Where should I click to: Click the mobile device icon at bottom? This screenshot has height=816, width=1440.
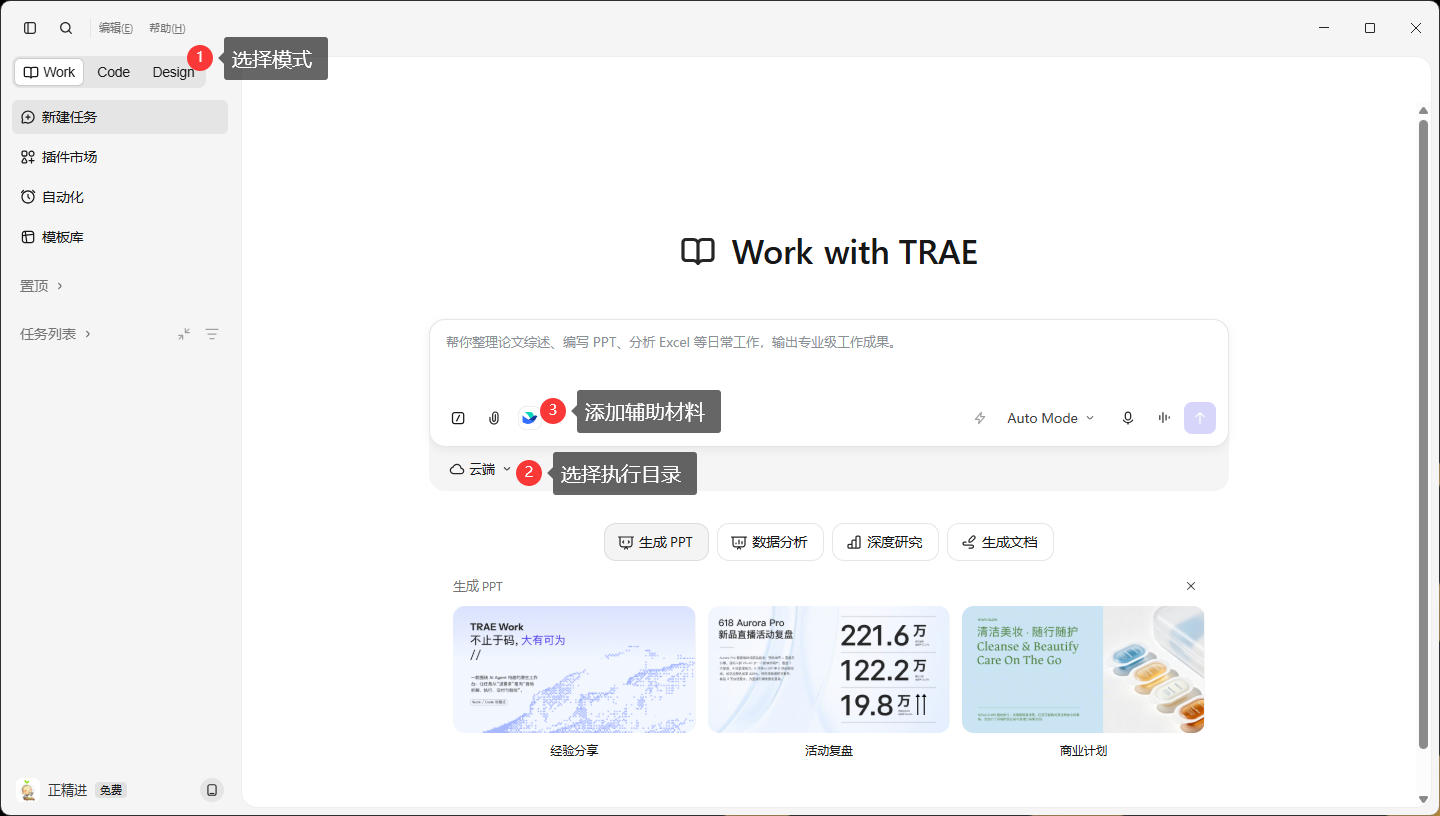[212, 790]
